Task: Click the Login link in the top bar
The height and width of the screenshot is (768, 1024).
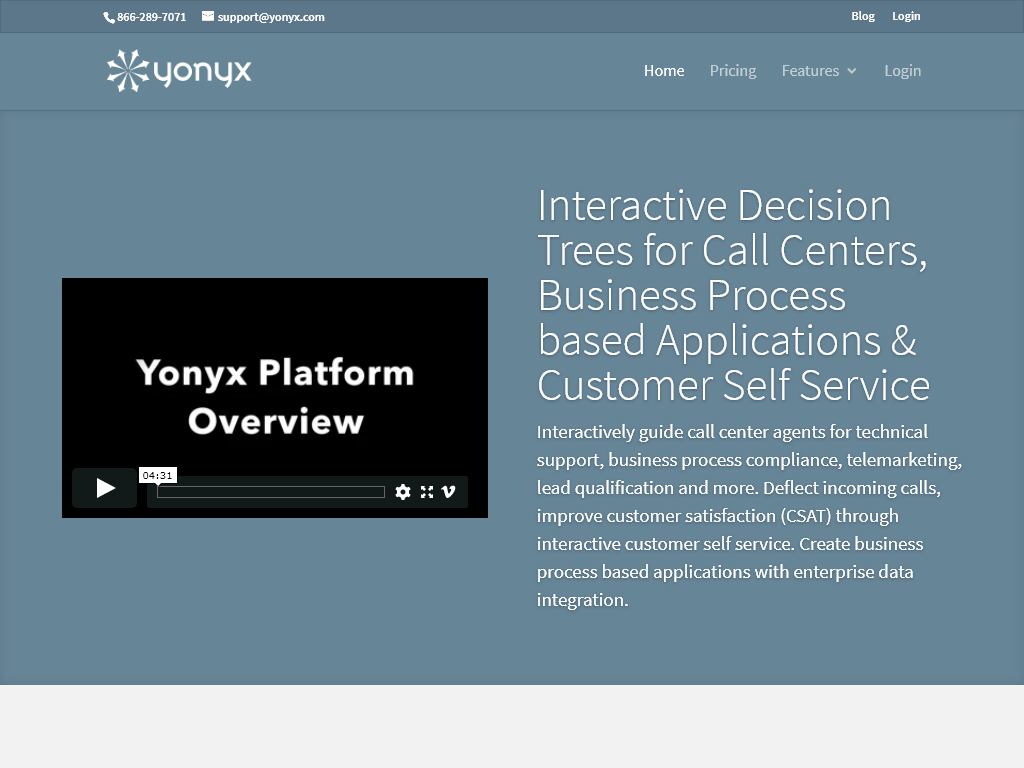Action: pos(906,16)
